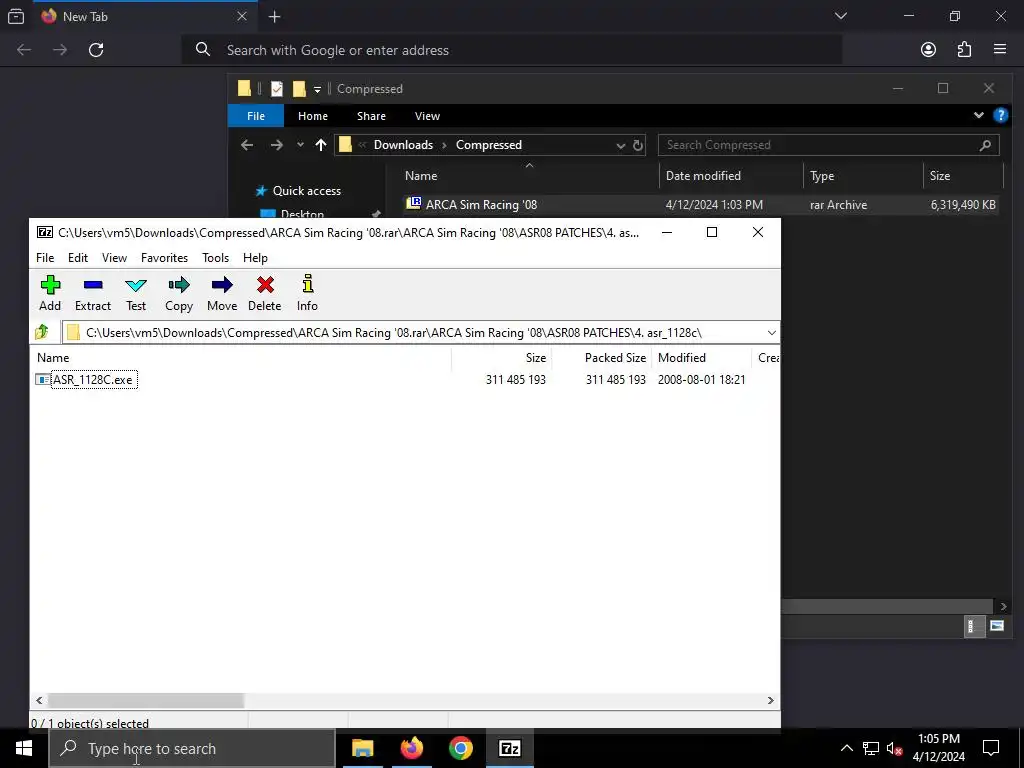Click Explorer up-folder arrow
Image resolution: width=1024 pixels, height=768 pixels.
pyautogui.click(x=321, y=145)
